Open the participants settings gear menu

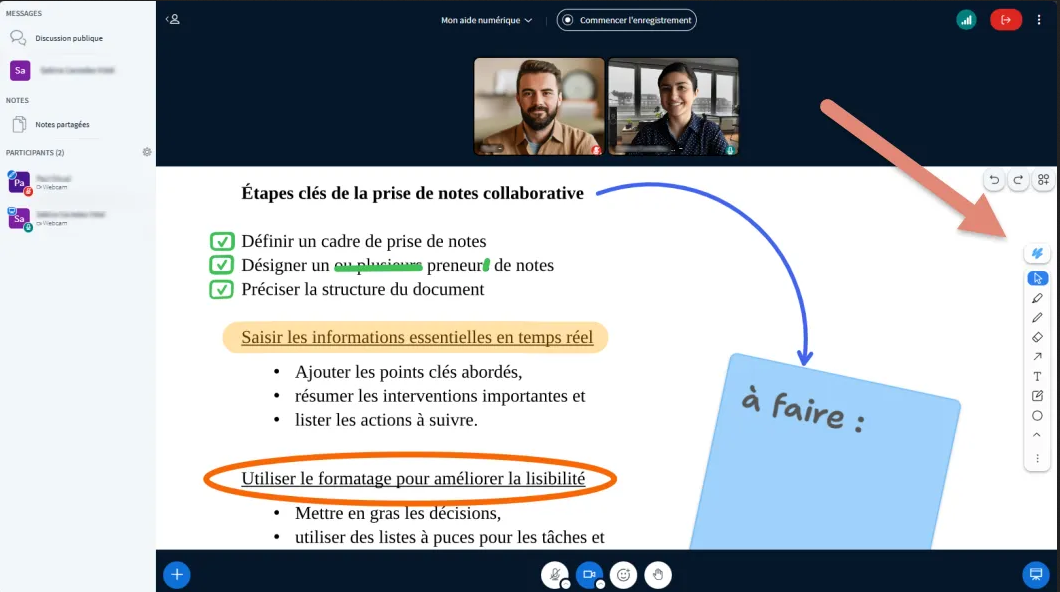[147, 152]
